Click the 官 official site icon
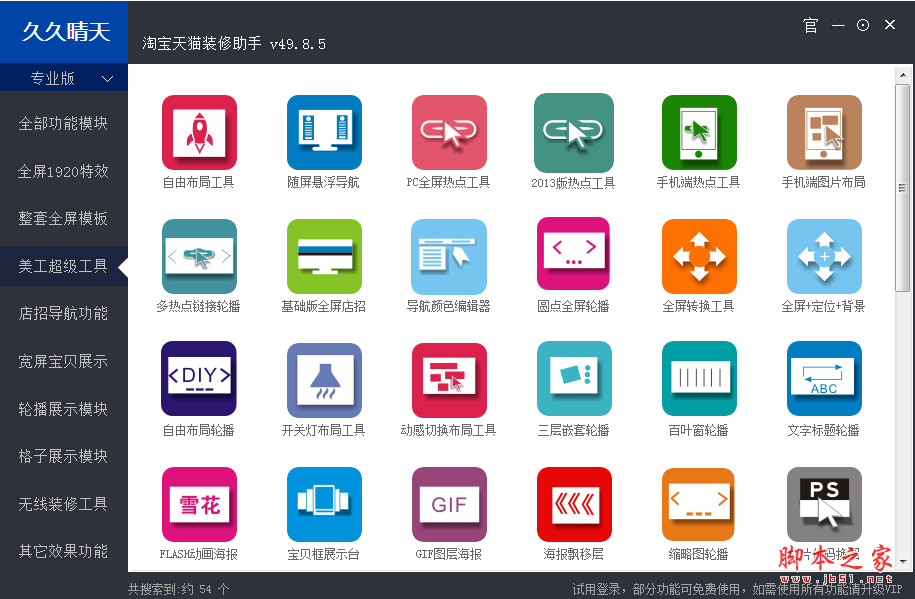915x599 pixels. 810,25
